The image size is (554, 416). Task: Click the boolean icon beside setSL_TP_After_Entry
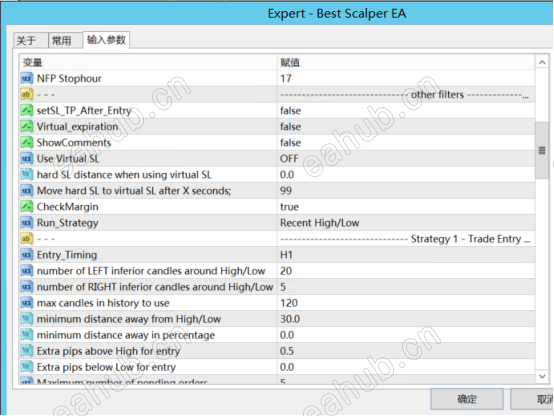tap(27, 110)
